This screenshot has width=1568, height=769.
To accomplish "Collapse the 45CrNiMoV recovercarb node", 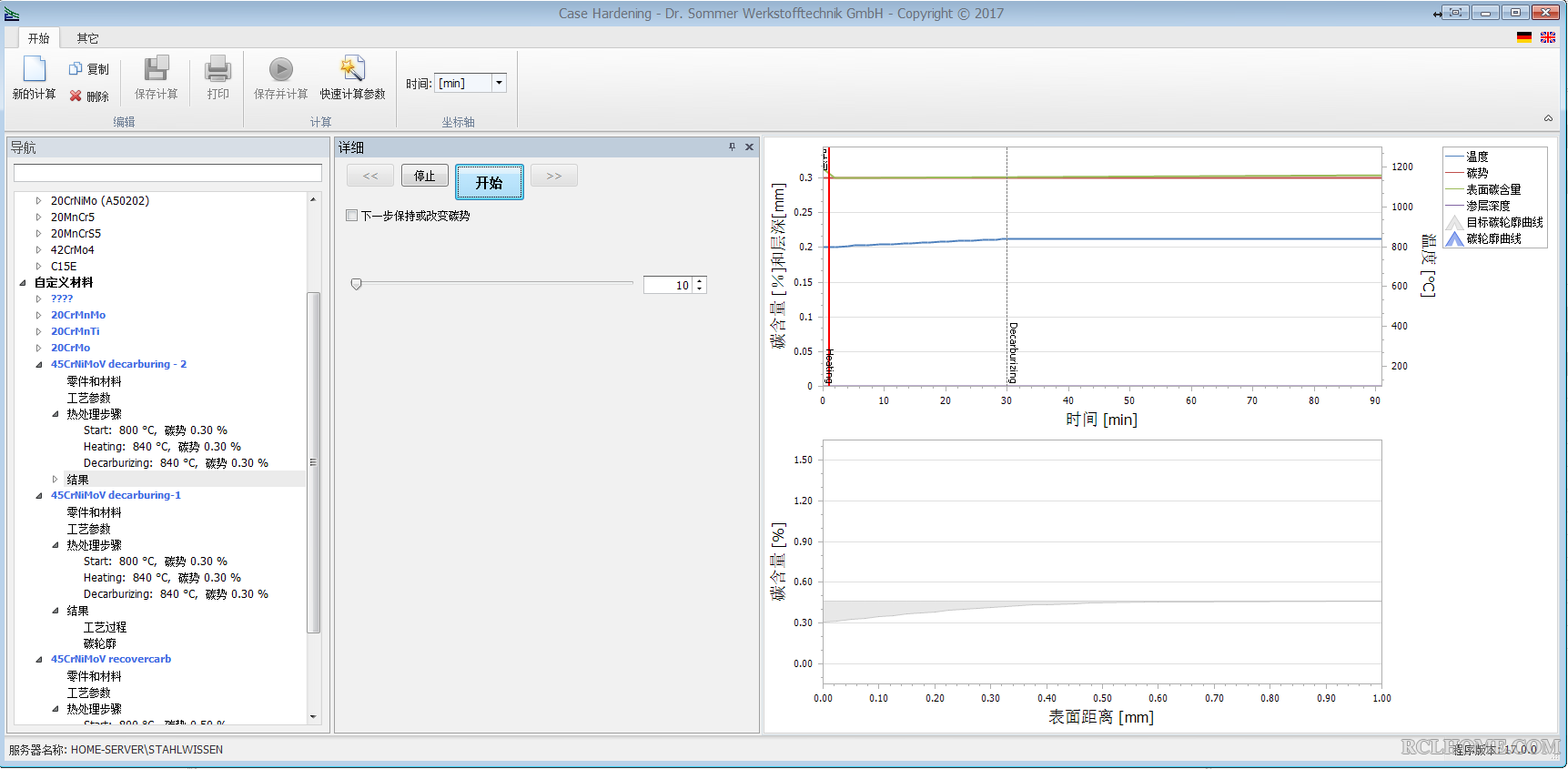I will click(38, 660).
